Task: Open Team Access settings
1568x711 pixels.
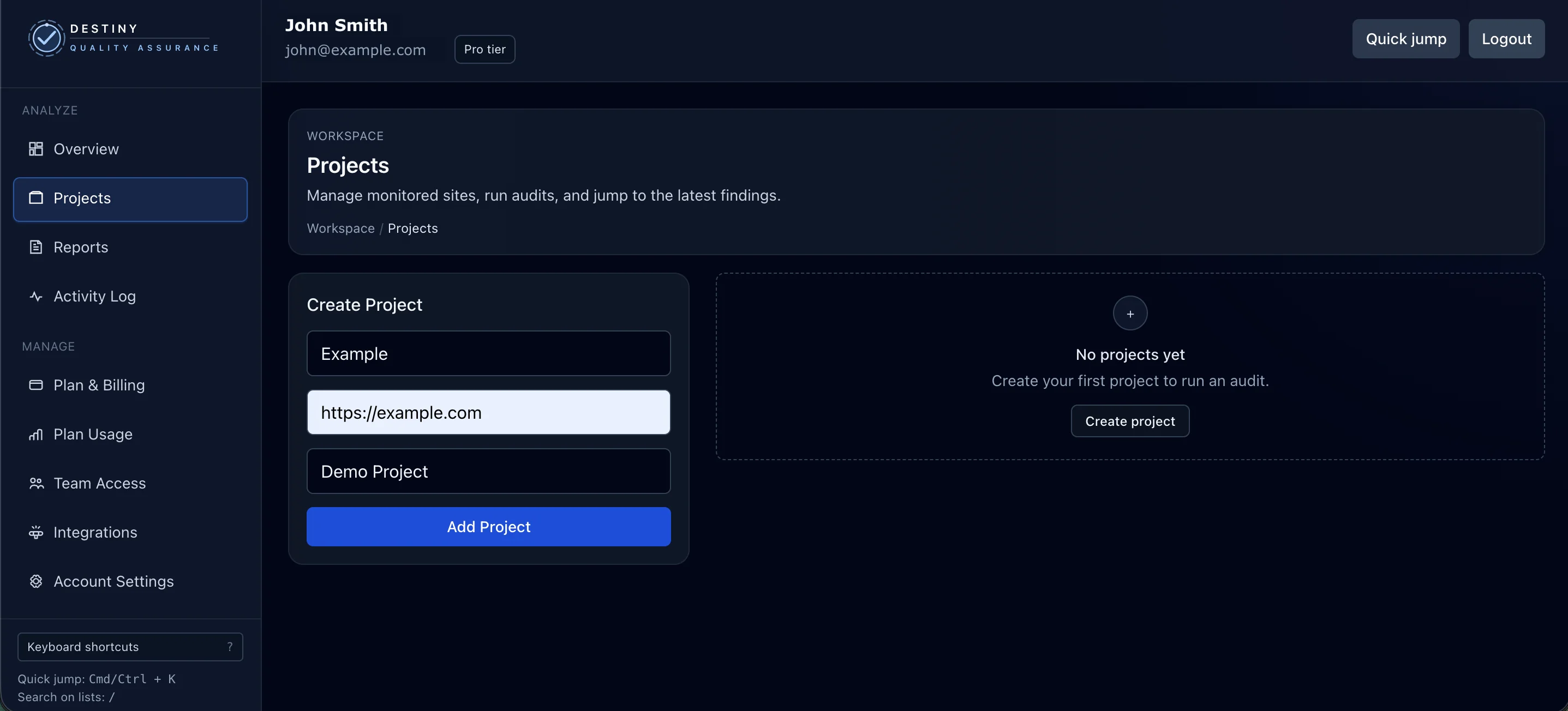Action: 130,484
